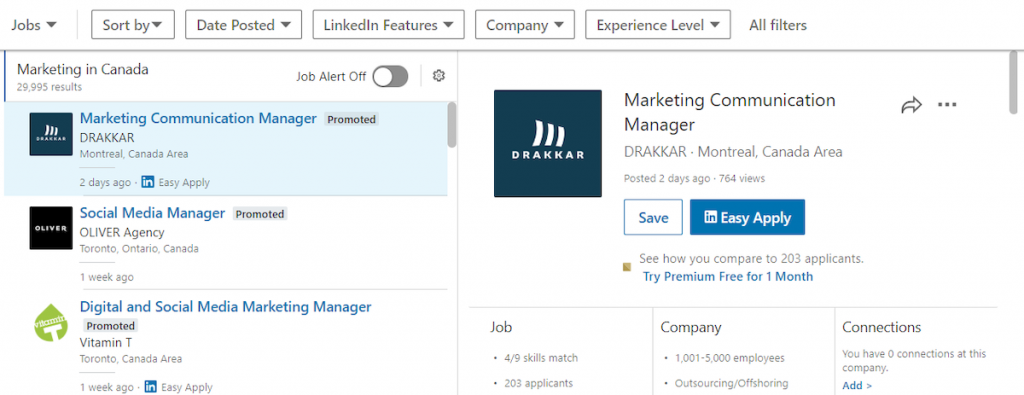Open the job alert settings gear
This screenshot has width=1024, height=395.
pyautogui.click(x=439, y=76)
